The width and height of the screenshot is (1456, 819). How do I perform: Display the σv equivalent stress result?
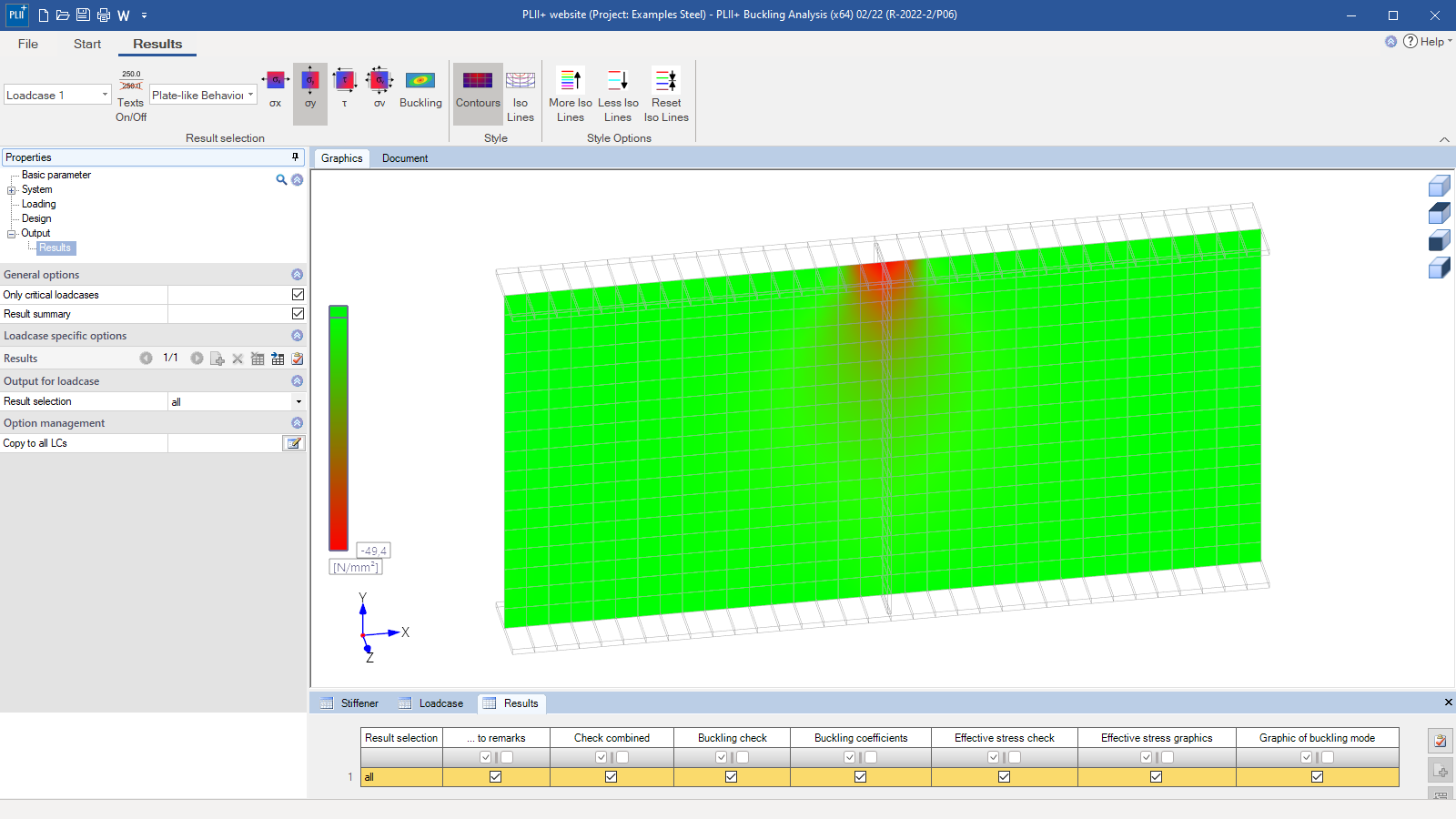point(379,89)
